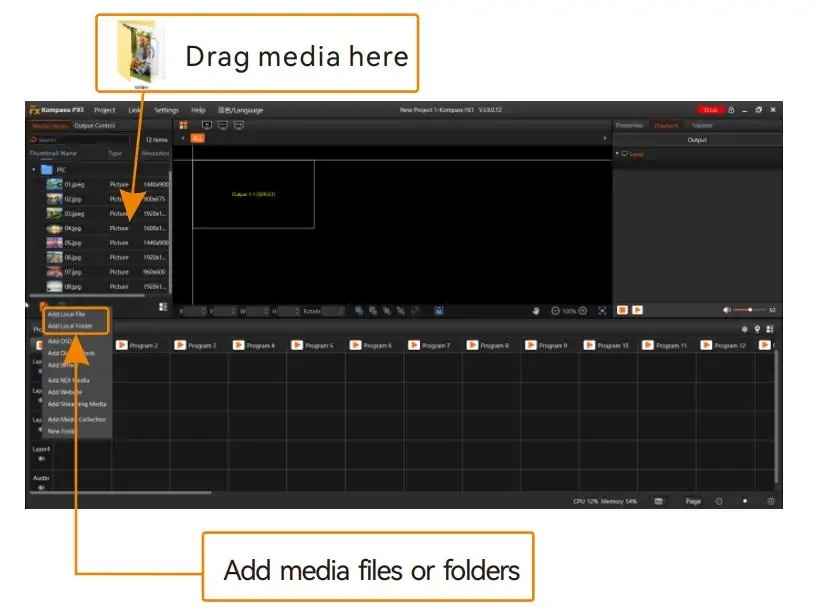
Task: Play Program 4
Action: (x=238, y=345)
